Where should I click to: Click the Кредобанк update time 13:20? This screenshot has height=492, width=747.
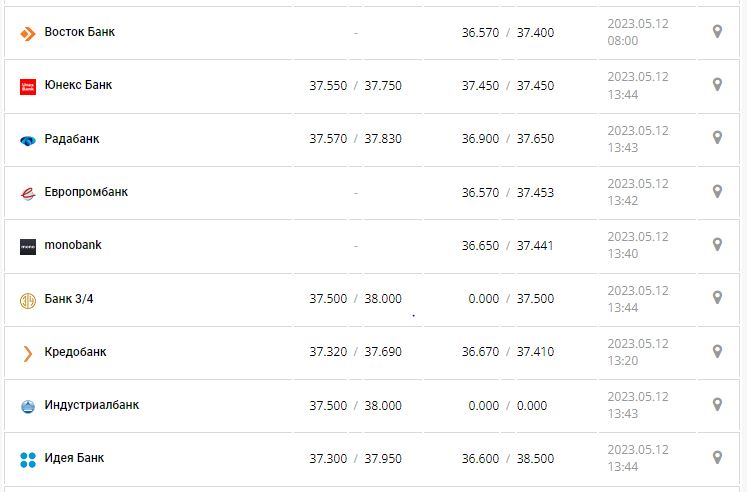coord(622,361)
